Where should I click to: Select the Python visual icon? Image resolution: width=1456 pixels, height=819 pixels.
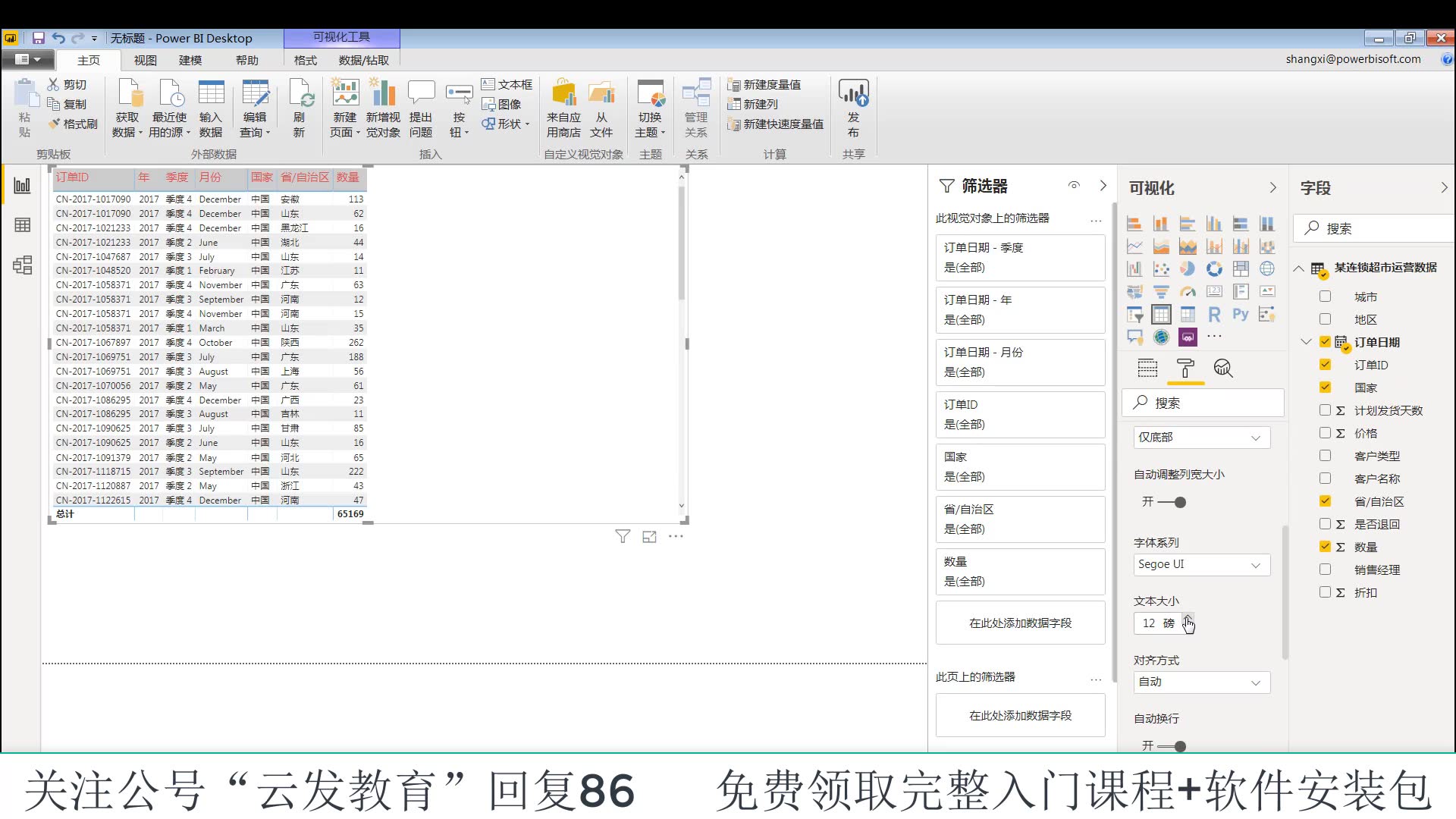point(1241,314)
